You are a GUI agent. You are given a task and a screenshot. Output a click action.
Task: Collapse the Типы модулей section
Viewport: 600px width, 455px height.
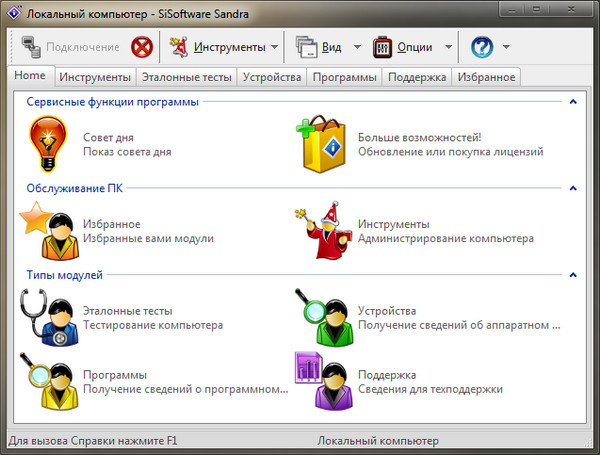(x=573, y=274)
